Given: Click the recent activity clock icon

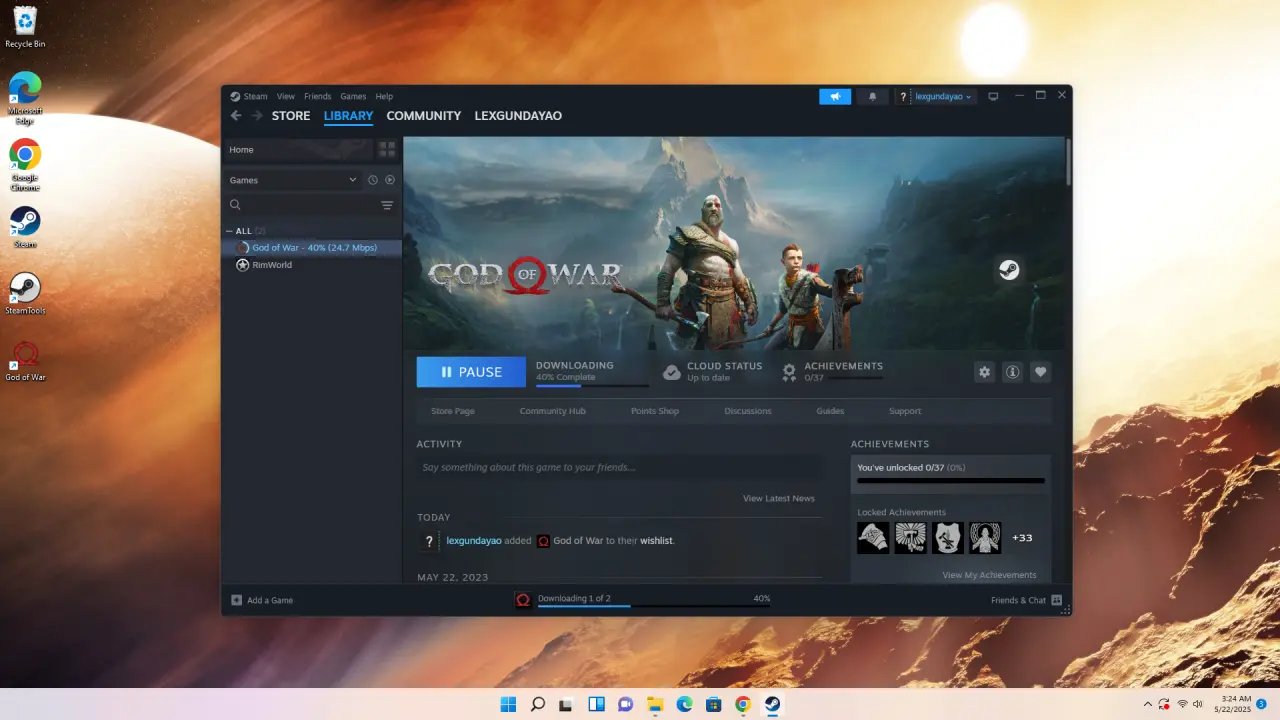Looking at the screenshot, I should pyautogui.click(x=373, y=180).
